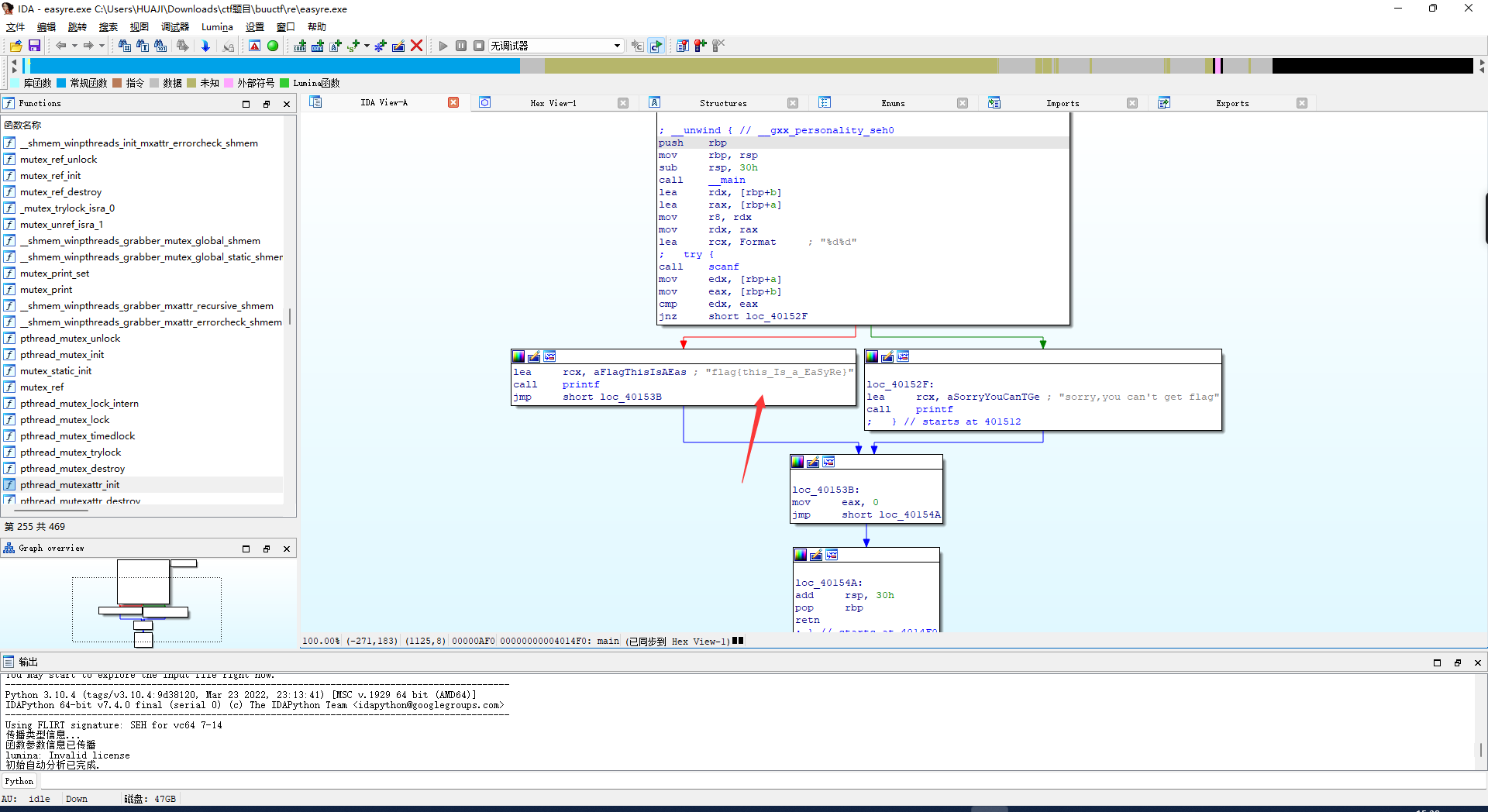Image resolution: width=1488 pixels, height=812 pixels.
Task: Click the aFlagThisIsAEas string reference
Action: tap(639, 372)
